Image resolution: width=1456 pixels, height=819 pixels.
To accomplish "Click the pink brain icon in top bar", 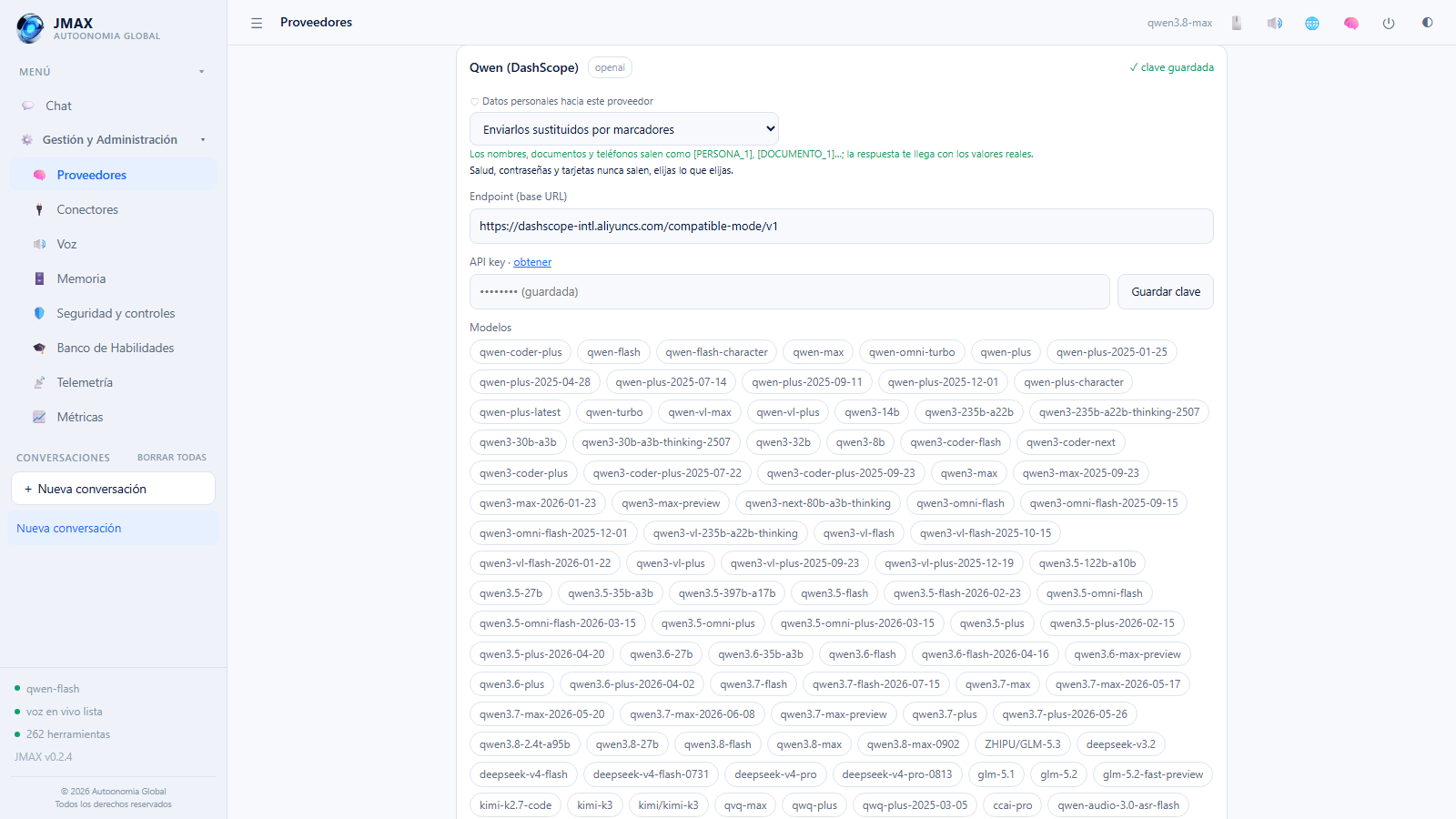I will (x=1351, y=23).
